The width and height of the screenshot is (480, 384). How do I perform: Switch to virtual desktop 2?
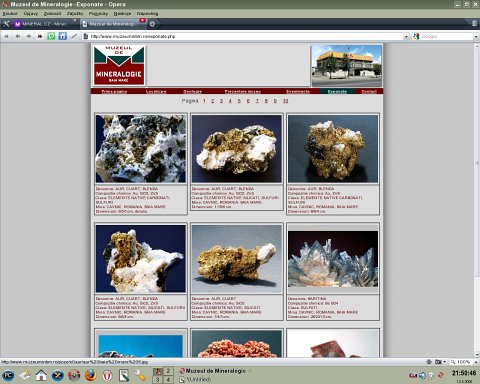(x=168, y=371)
